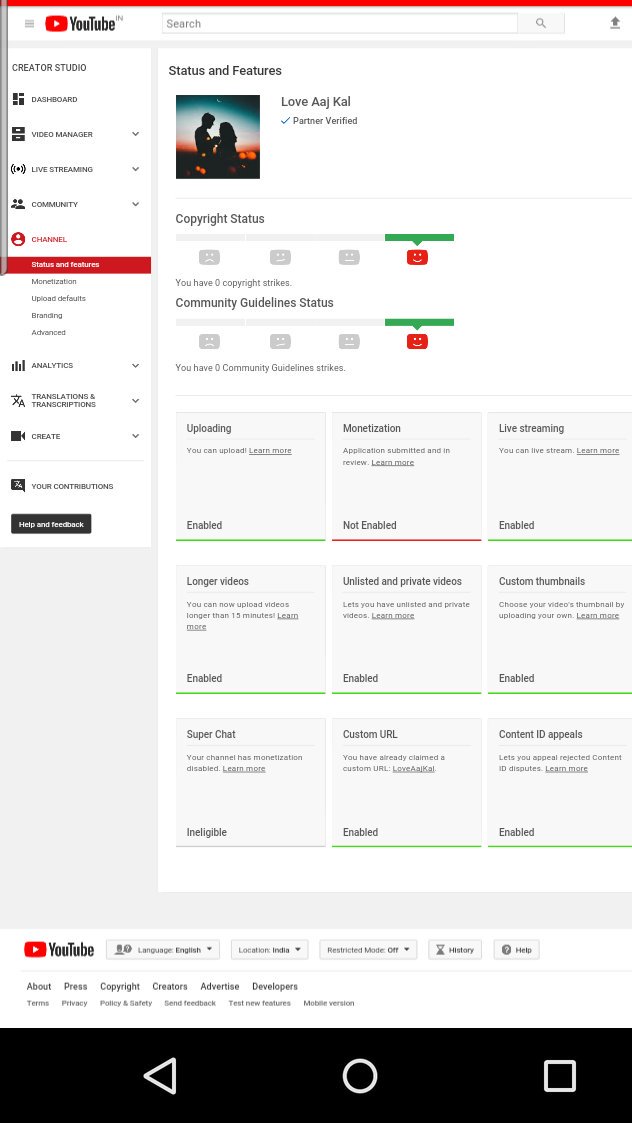Viewport: 632px width, 1123px height.
Task: Expand the Community chevron
Action: tap(135, 204)
